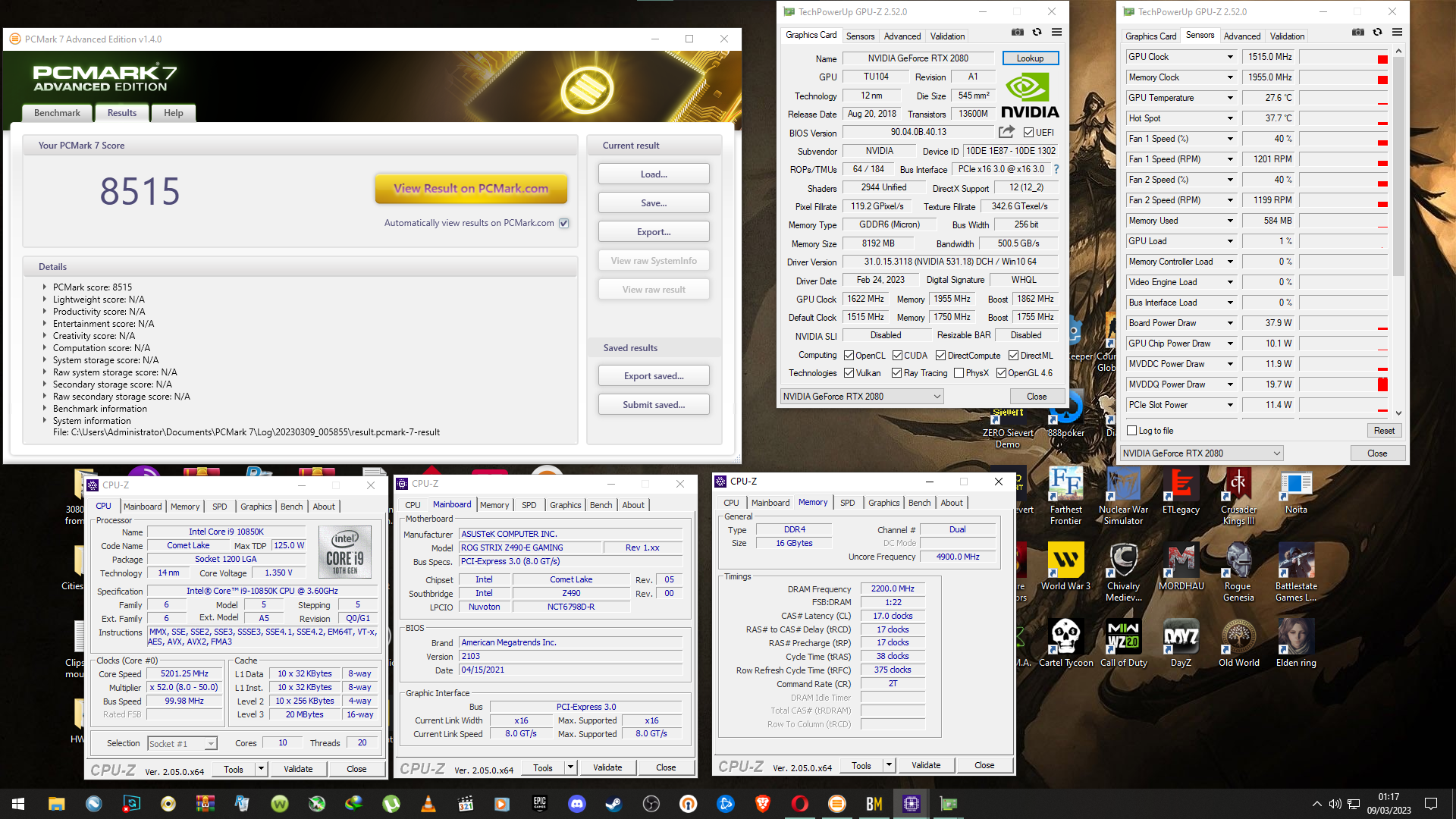Open GPU selector dropdown in GPU-Z Graphics Card window
1456x819 pixels.
tap(861, 396)
